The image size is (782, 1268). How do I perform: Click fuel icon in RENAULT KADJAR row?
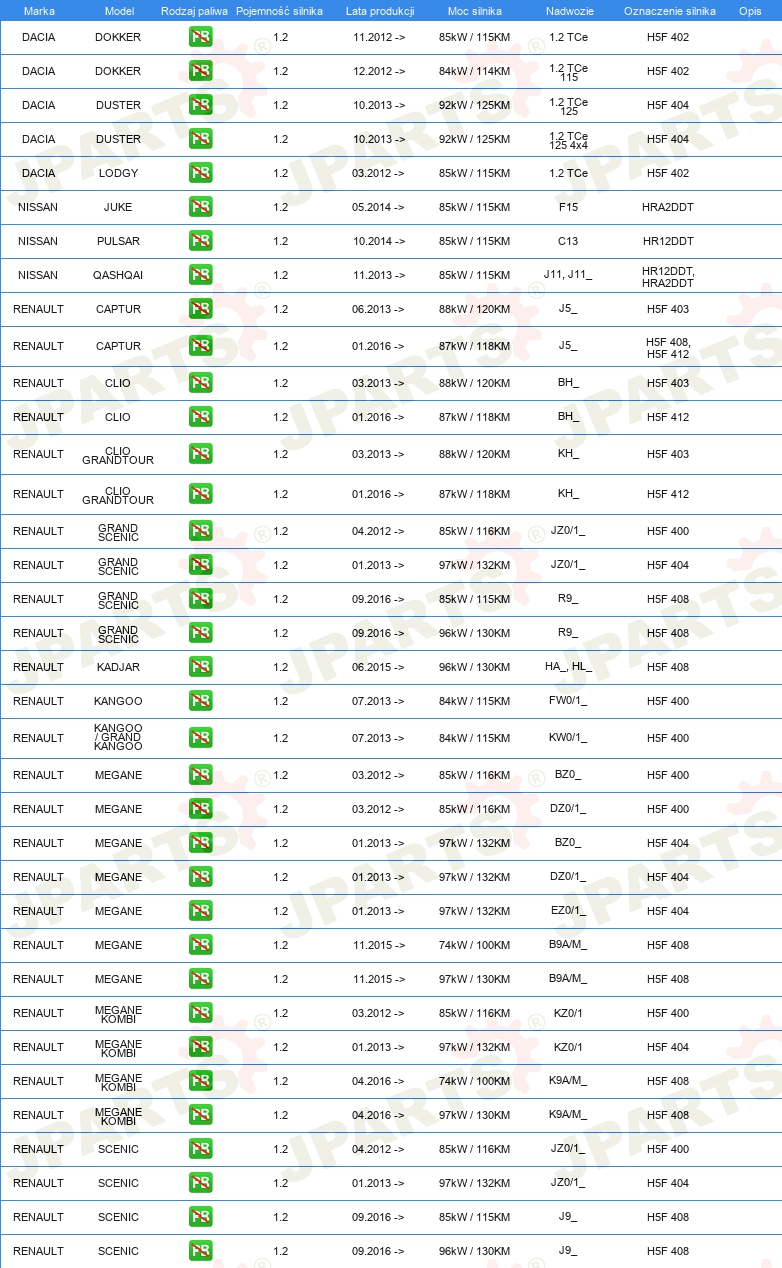pyautogui.click(x=200, y=667)
